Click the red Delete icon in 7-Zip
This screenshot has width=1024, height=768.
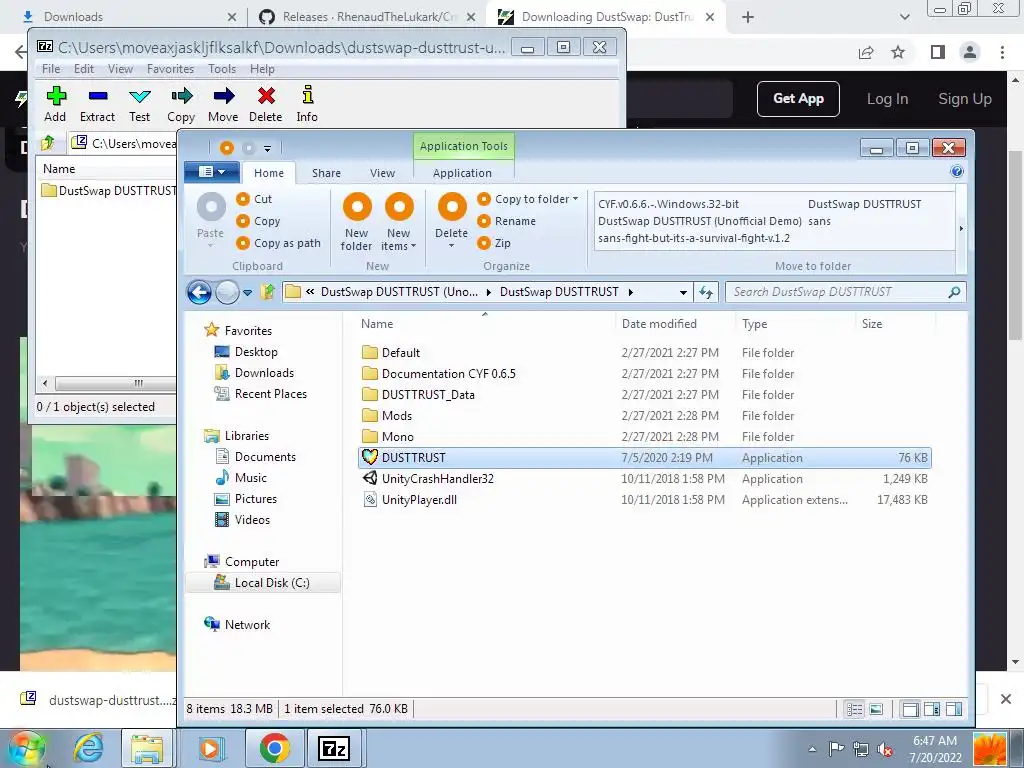[266, 97]
